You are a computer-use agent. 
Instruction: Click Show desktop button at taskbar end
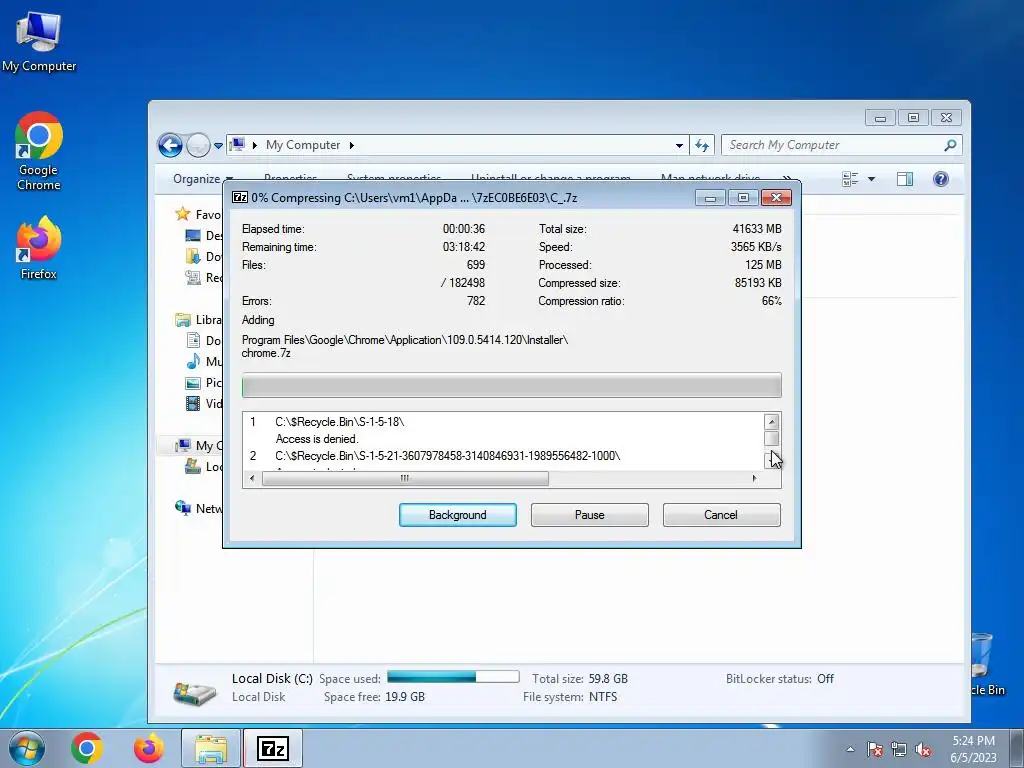point(1017,748)
